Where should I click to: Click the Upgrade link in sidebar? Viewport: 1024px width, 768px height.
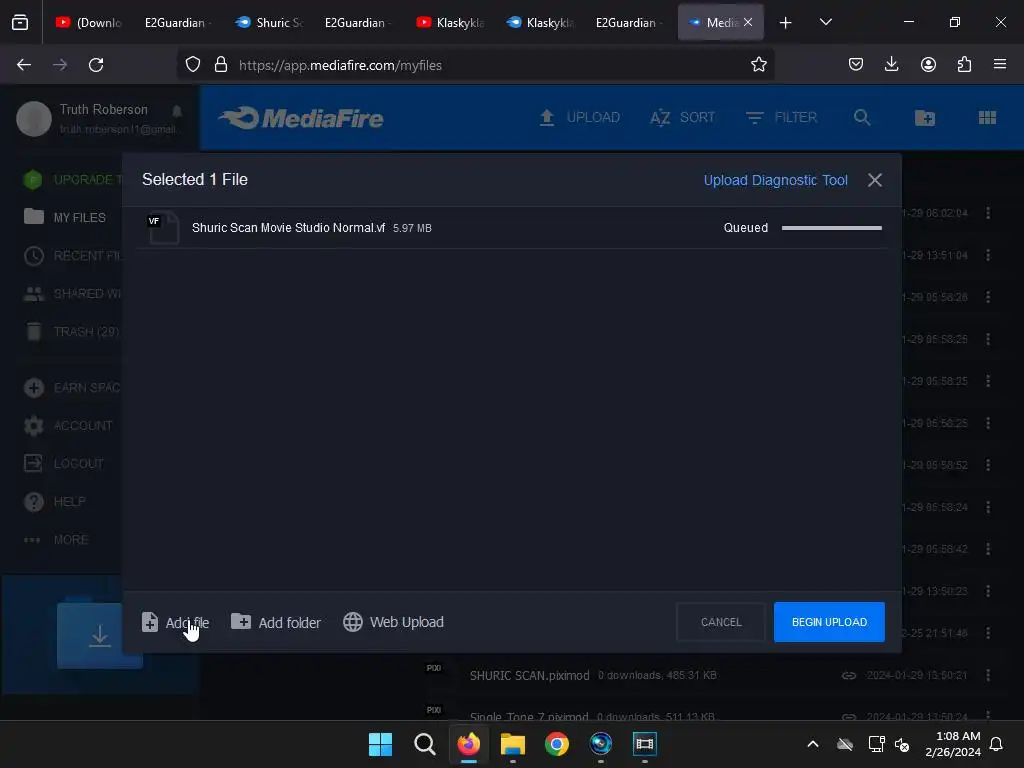(x=72, y=180)
